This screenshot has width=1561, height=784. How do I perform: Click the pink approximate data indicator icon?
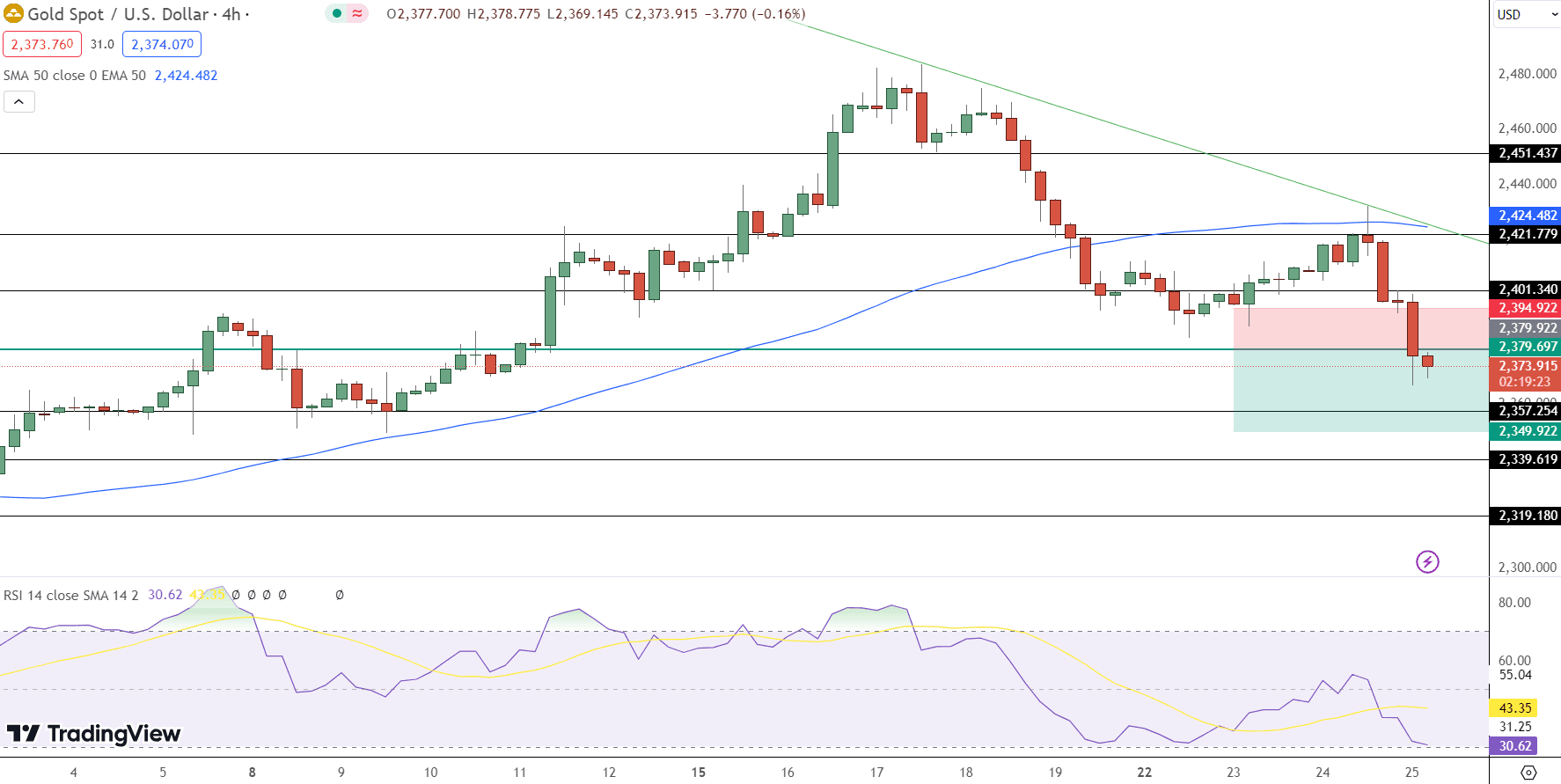pyautogui.click(x=357, y=13)
